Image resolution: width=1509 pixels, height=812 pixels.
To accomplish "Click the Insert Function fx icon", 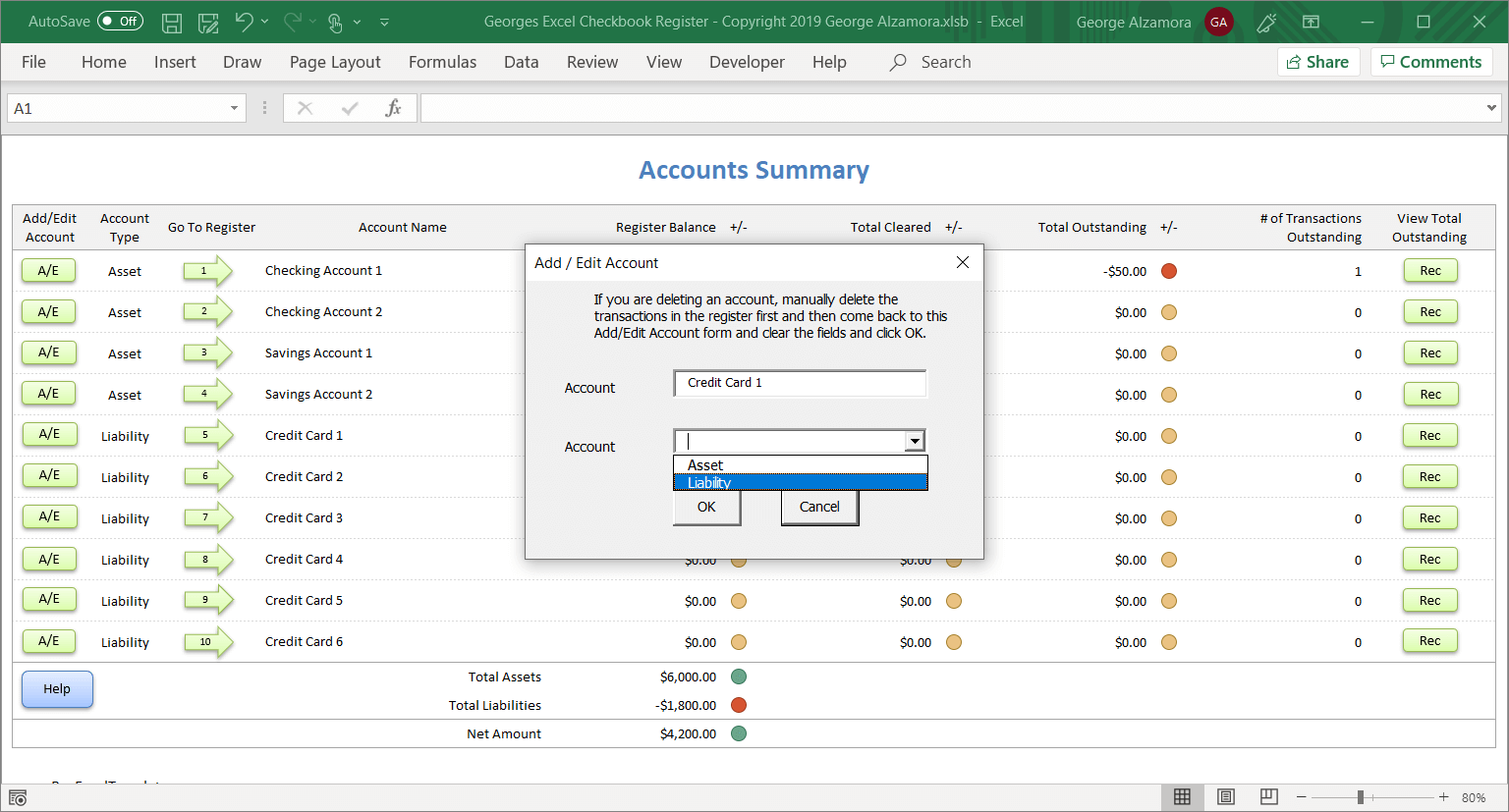I will coord(393,108).
